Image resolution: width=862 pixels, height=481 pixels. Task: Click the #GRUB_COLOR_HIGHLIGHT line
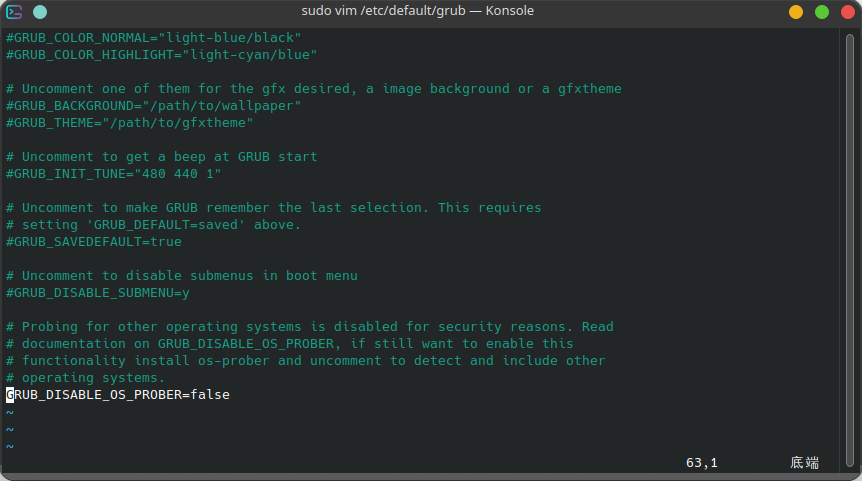tap(161, 54)
